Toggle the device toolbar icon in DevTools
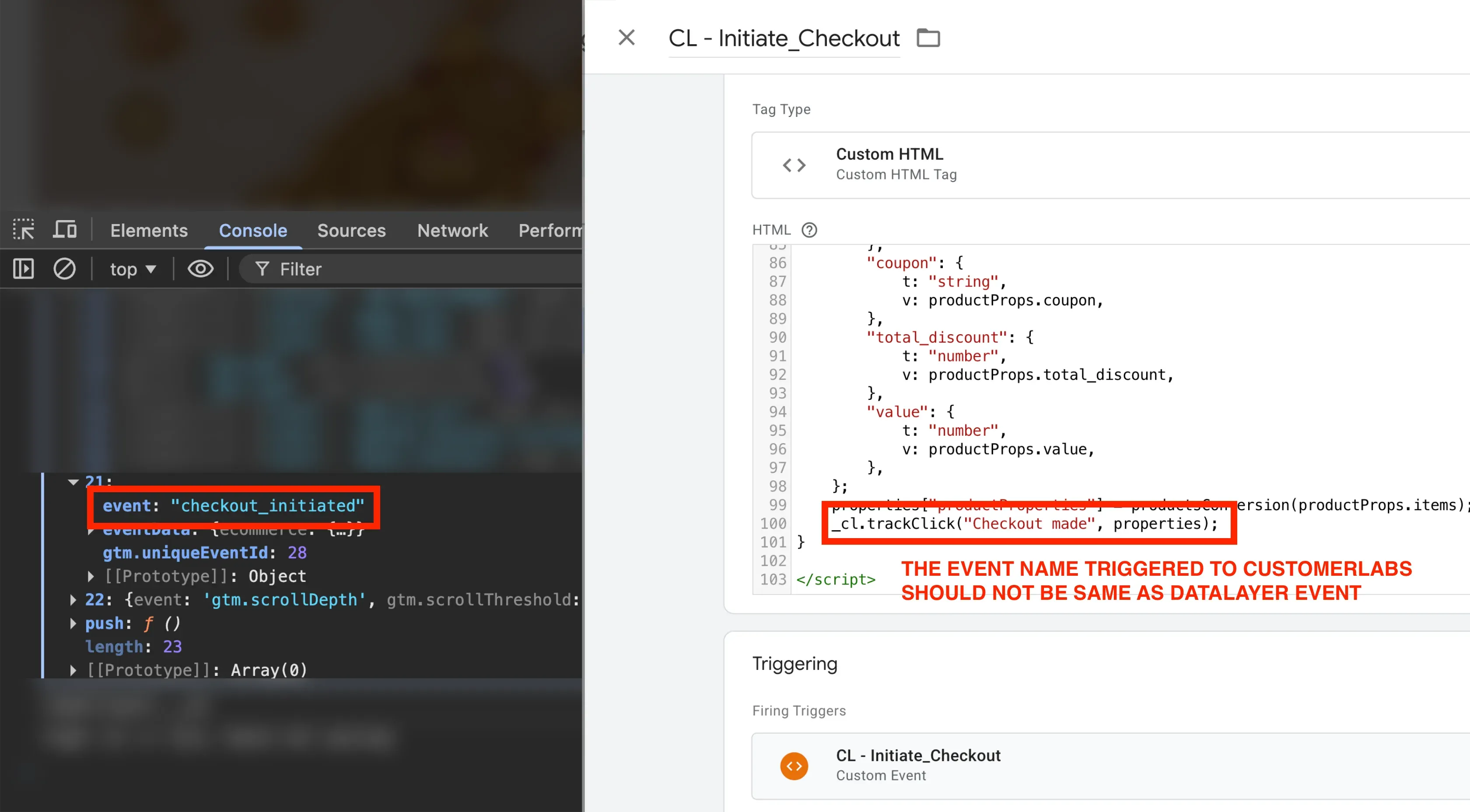Image resolution: width=1470 pixels, height=812 pixels. (x=64, y=229)
